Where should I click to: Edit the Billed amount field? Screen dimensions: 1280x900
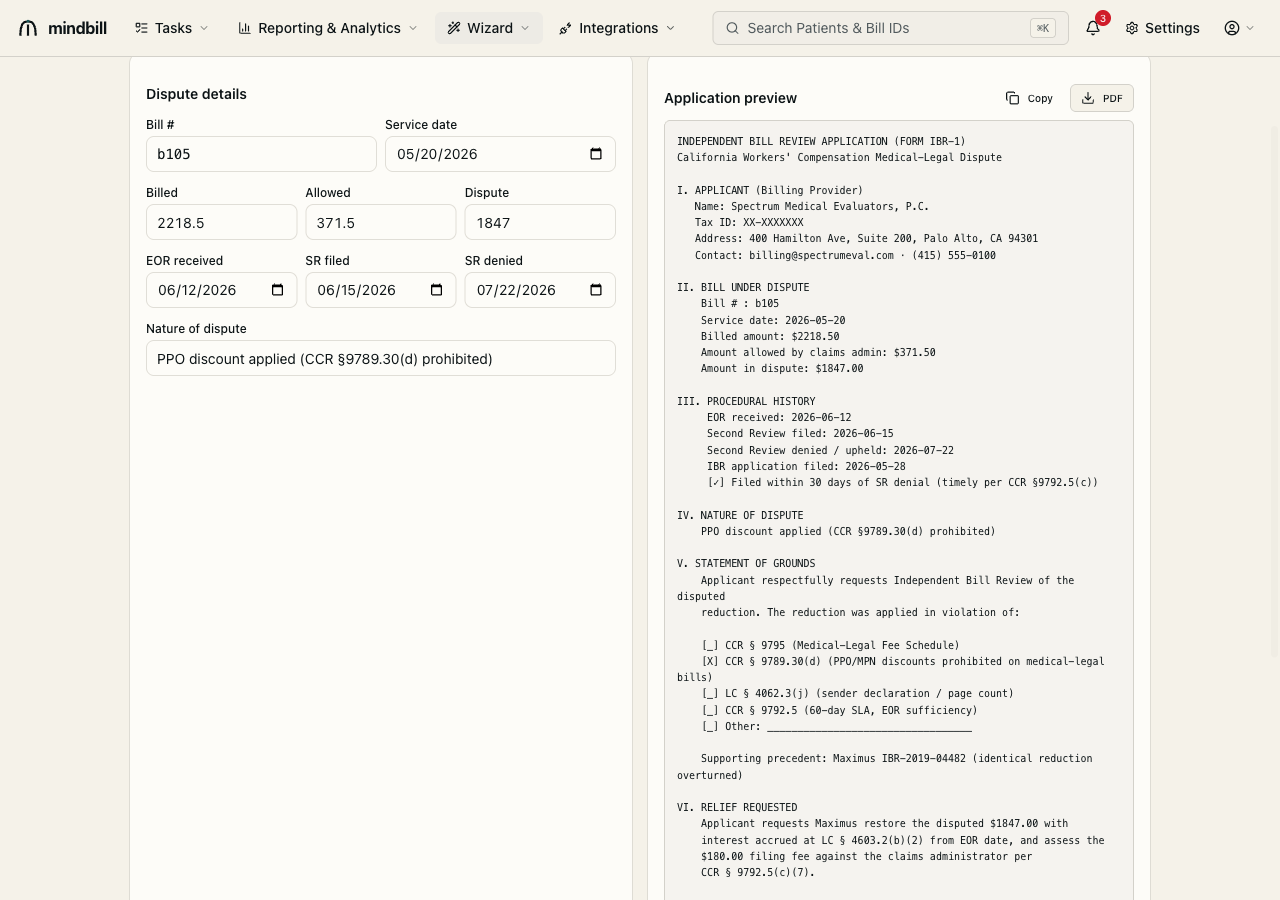tap(221, 222)
